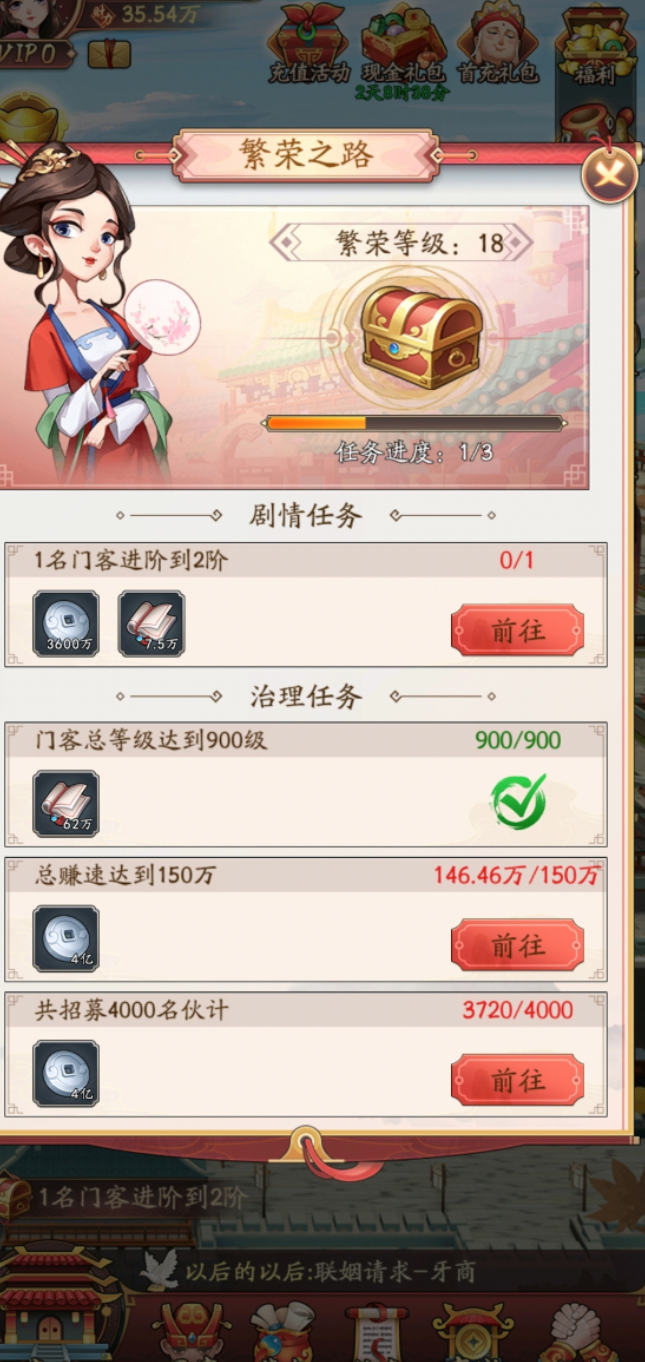This screenshot has height=1362, width=645.
Task: Click 前往 for 共招募4000名伙计 task
Action: tap(517, 1080)
